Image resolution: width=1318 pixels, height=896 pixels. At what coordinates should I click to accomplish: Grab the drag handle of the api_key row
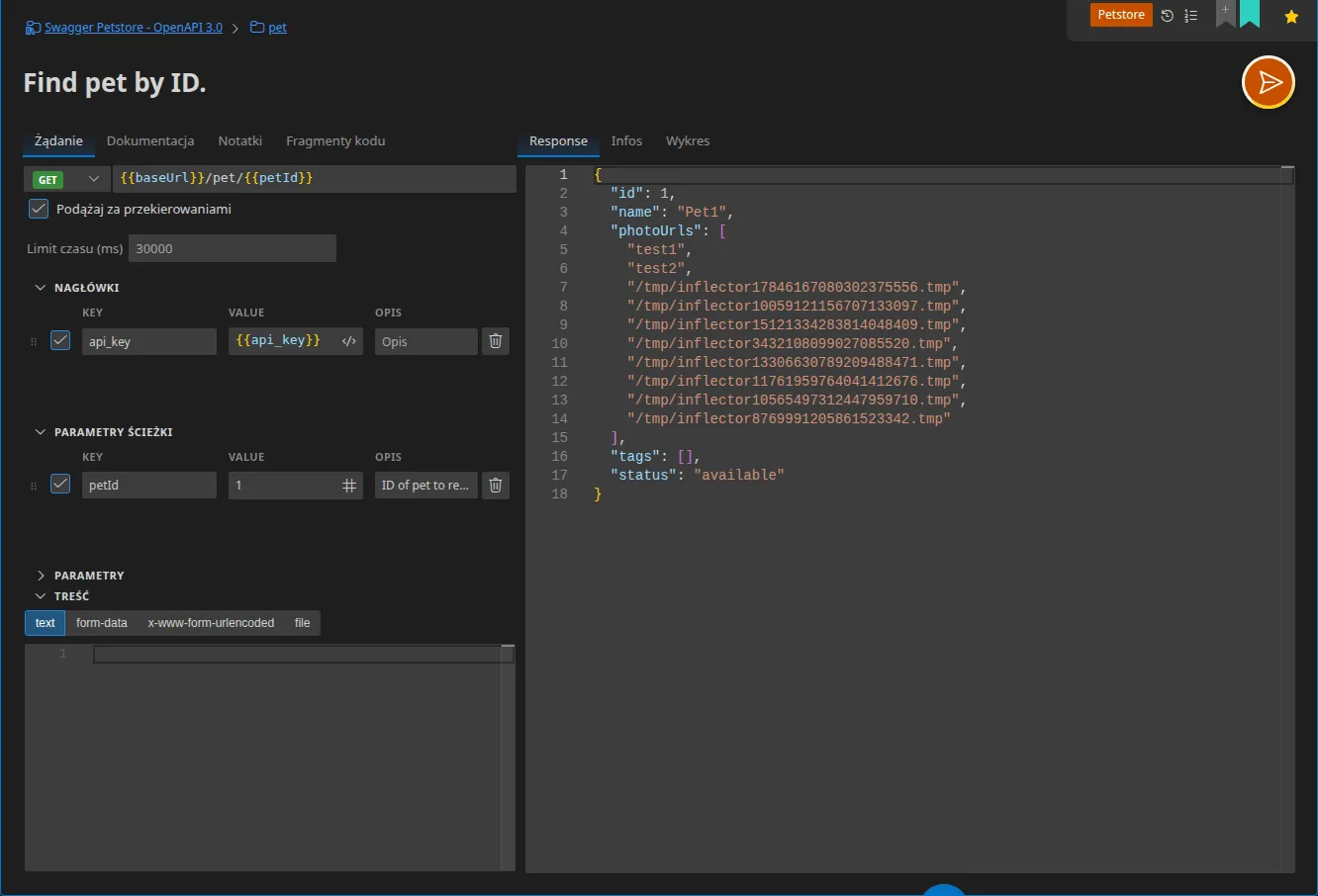[x=34, y=341]
